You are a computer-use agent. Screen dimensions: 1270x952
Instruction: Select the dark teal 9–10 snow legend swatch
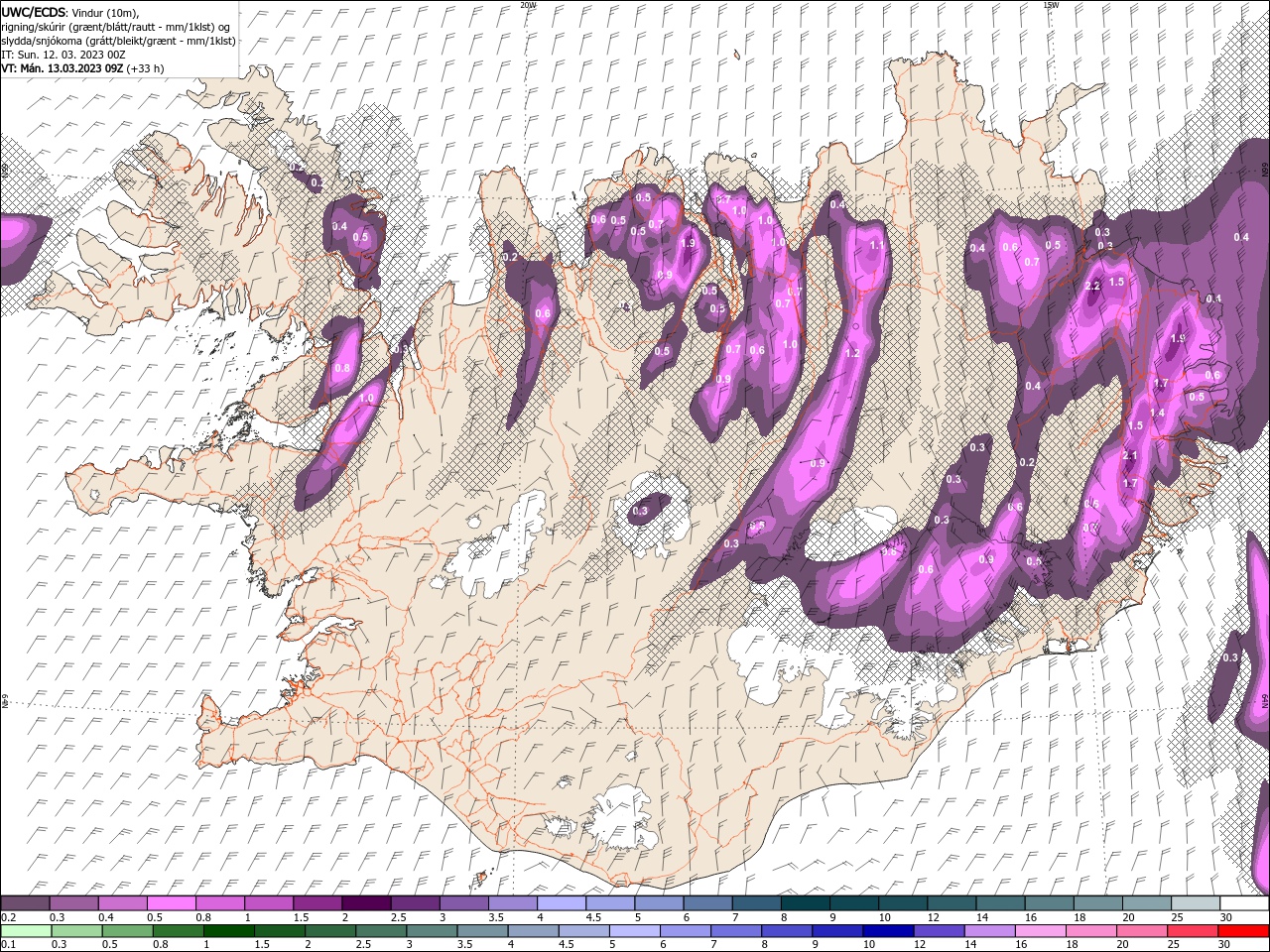(852, 903)
